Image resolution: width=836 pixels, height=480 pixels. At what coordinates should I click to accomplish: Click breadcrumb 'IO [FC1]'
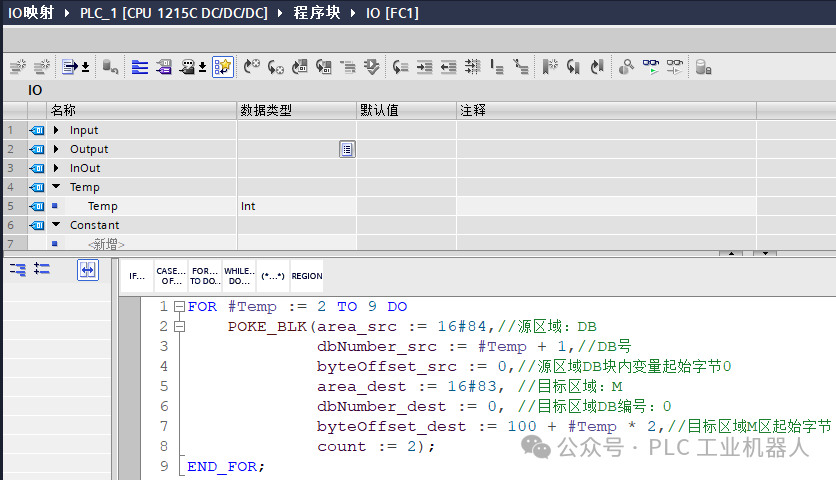tap(392, 12)
